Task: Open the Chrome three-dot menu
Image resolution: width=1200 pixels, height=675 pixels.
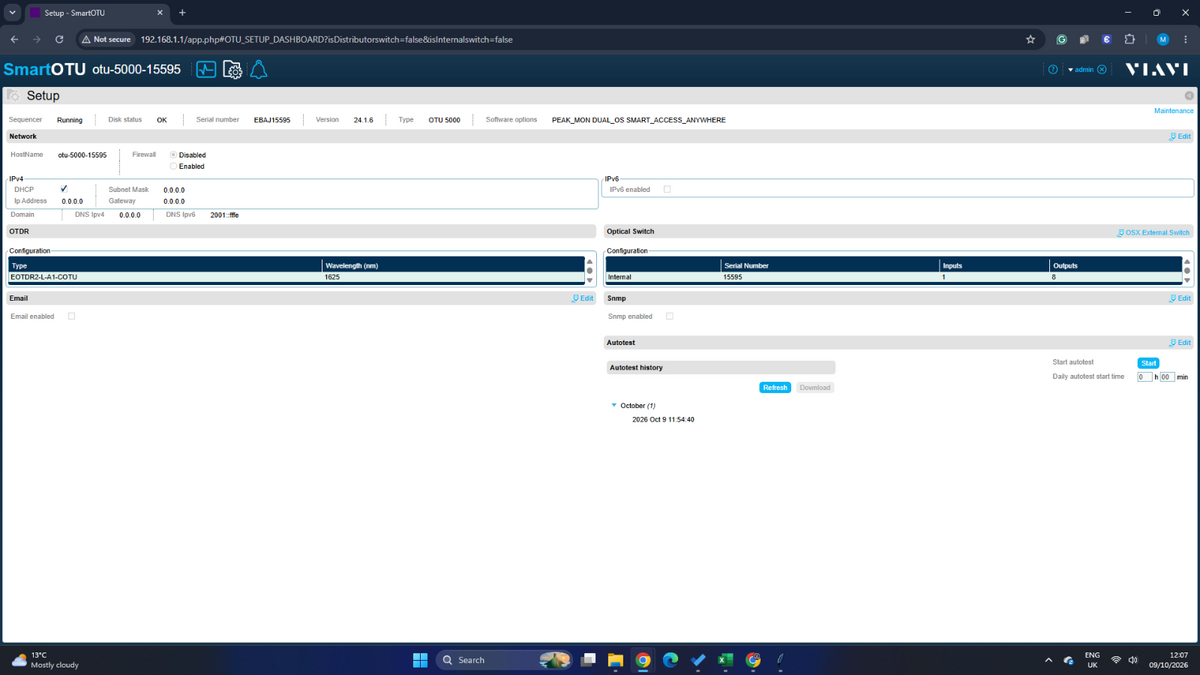Action: [x=1185, y=39]
